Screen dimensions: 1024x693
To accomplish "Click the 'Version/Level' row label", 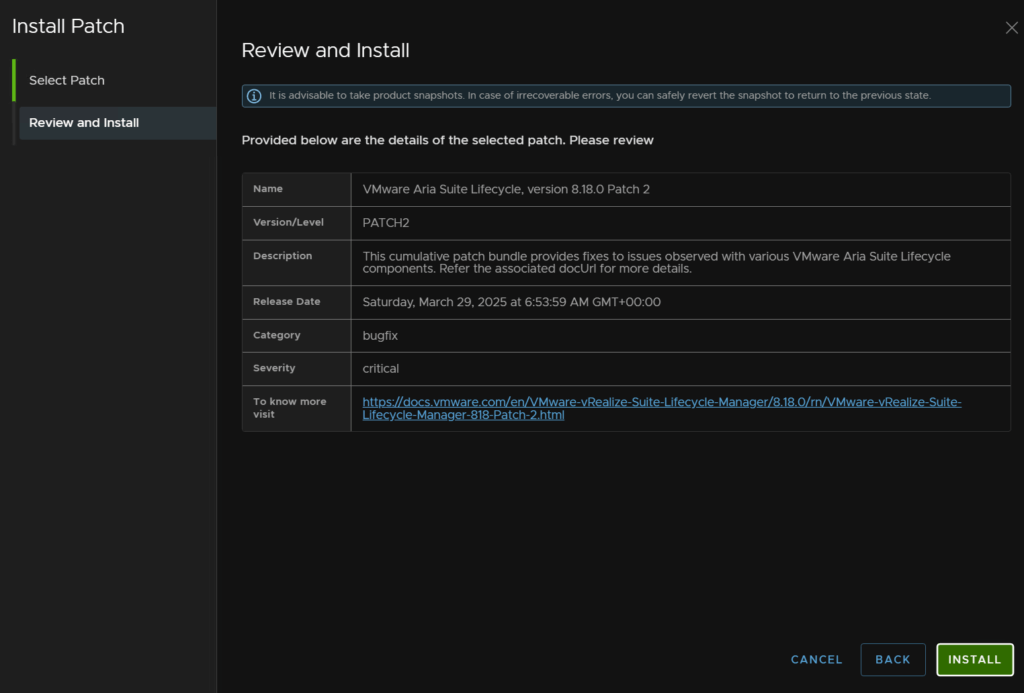I will pyautogui.click(x=288, y=222).
